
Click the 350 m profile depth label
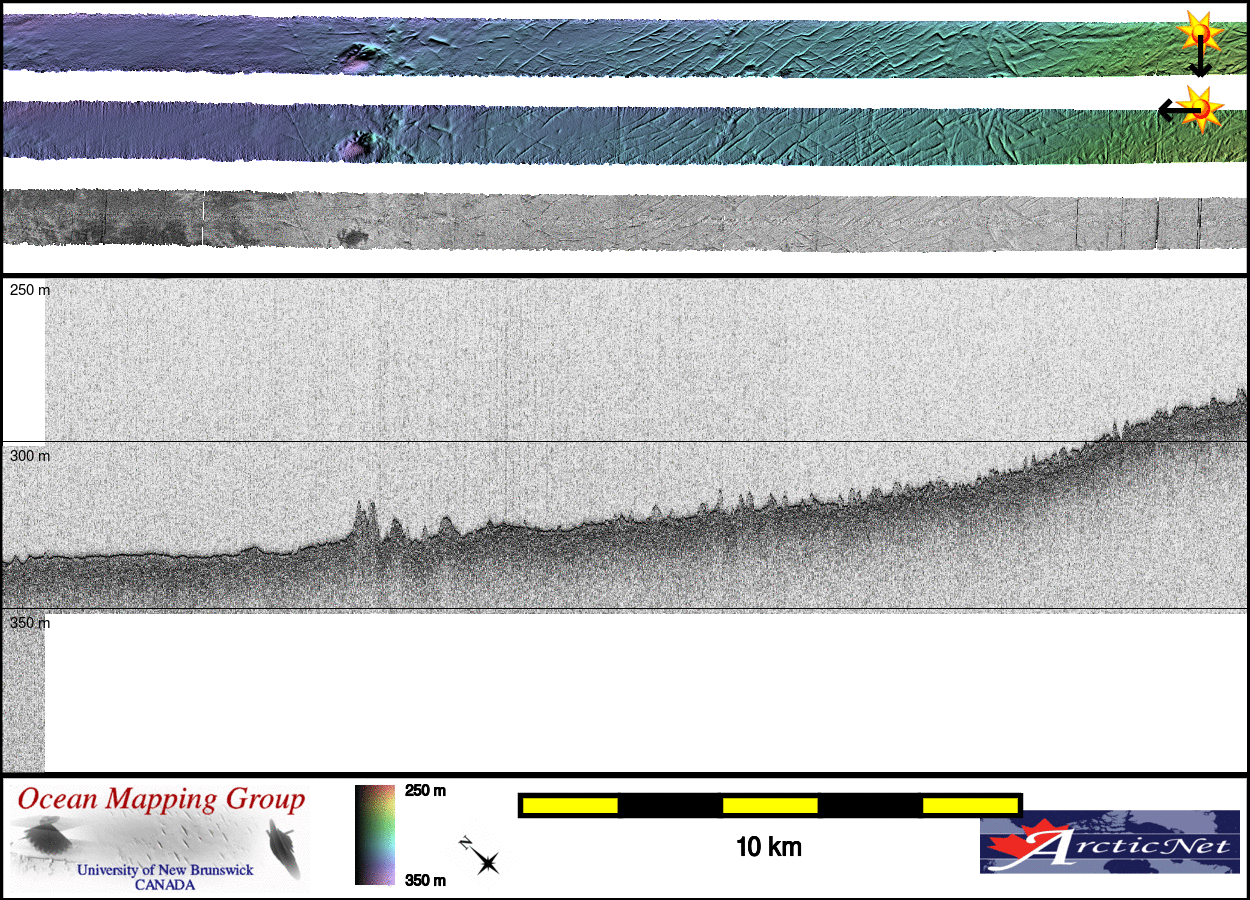point(29,623)
